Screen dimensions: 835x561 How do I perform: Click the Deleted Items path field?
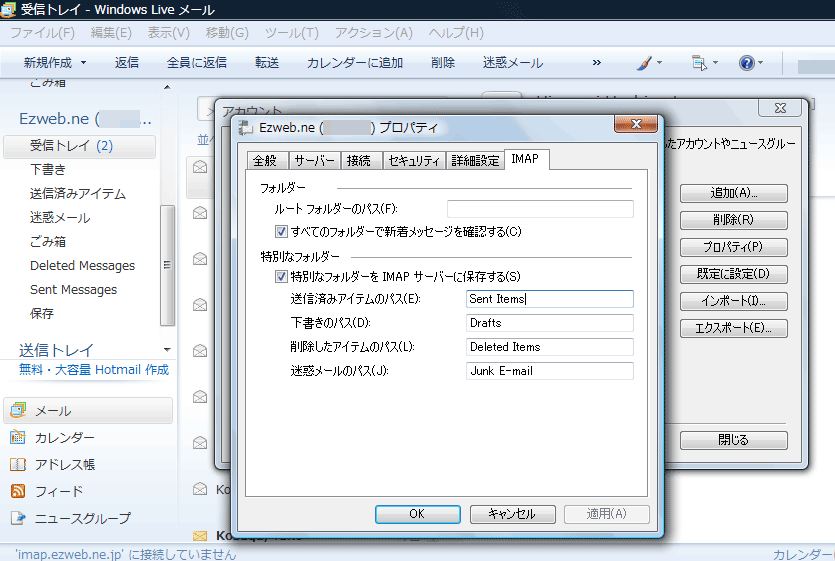click(x=550, y=347)
